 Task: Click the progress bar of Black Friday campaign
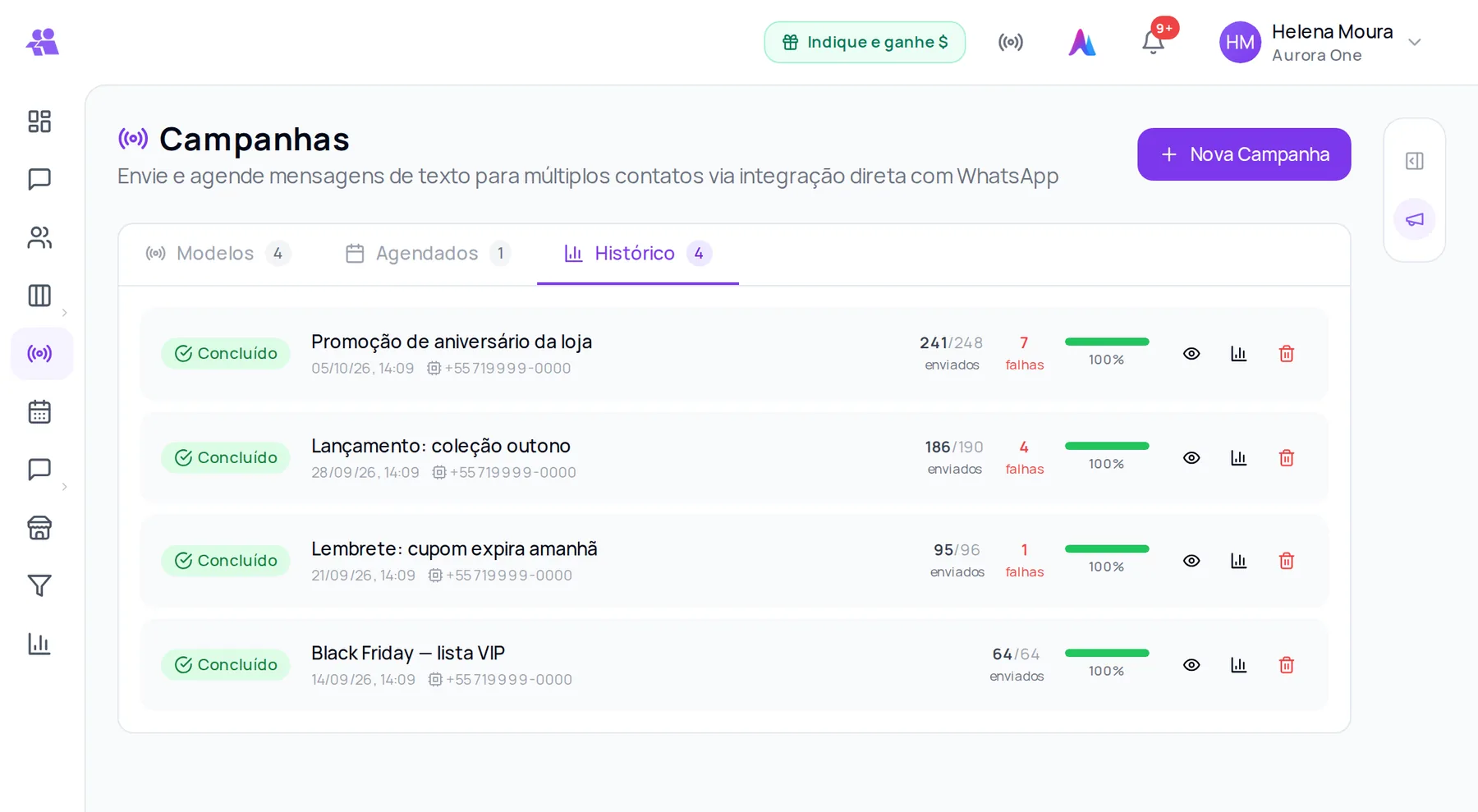[1107, 654]
